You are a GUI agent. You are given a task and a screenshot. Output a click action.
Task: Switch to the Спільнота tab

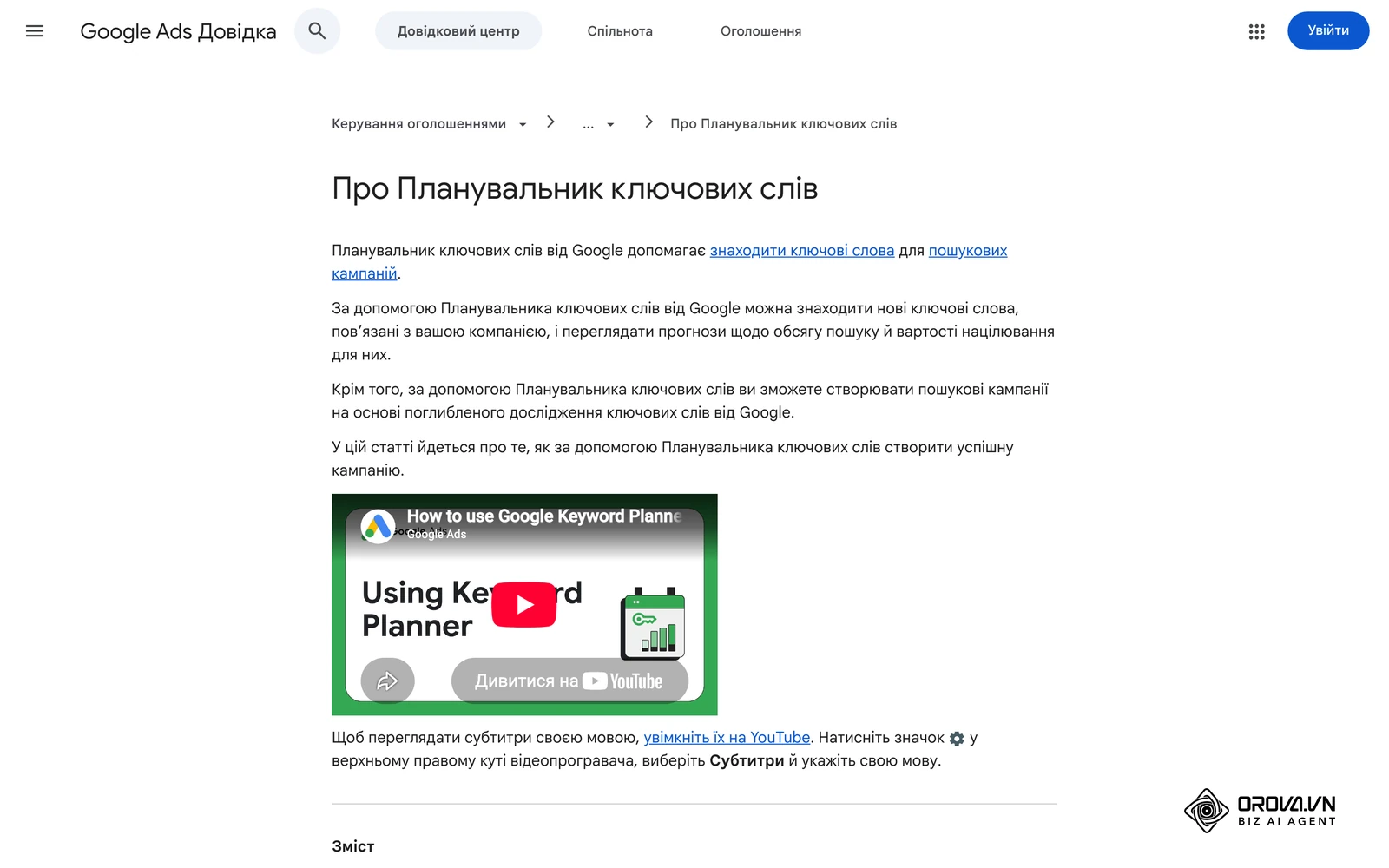click(x=620, y=31)
